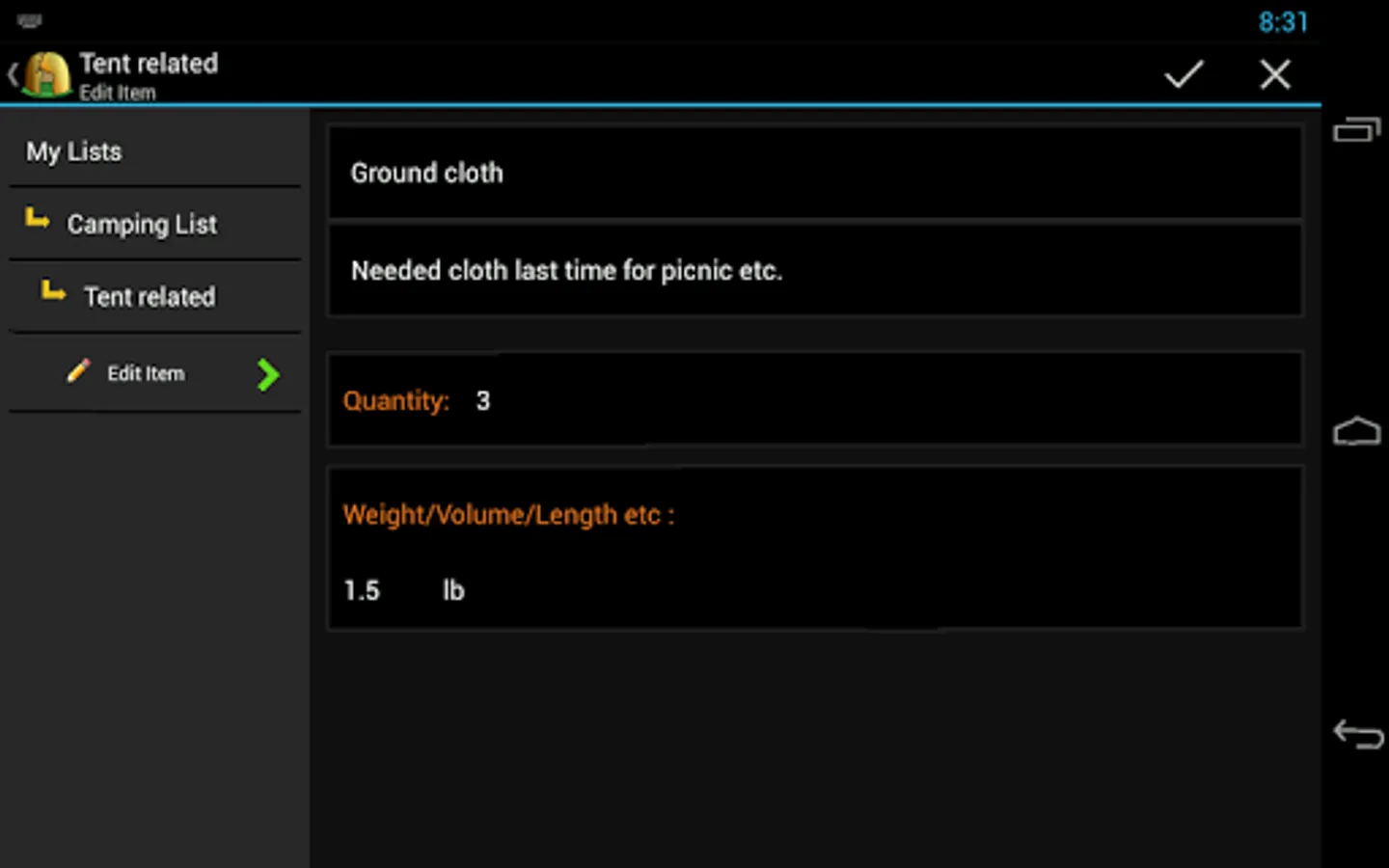Tap the Tent related title text
This screenshot has height=868, width=1389.
149,64
